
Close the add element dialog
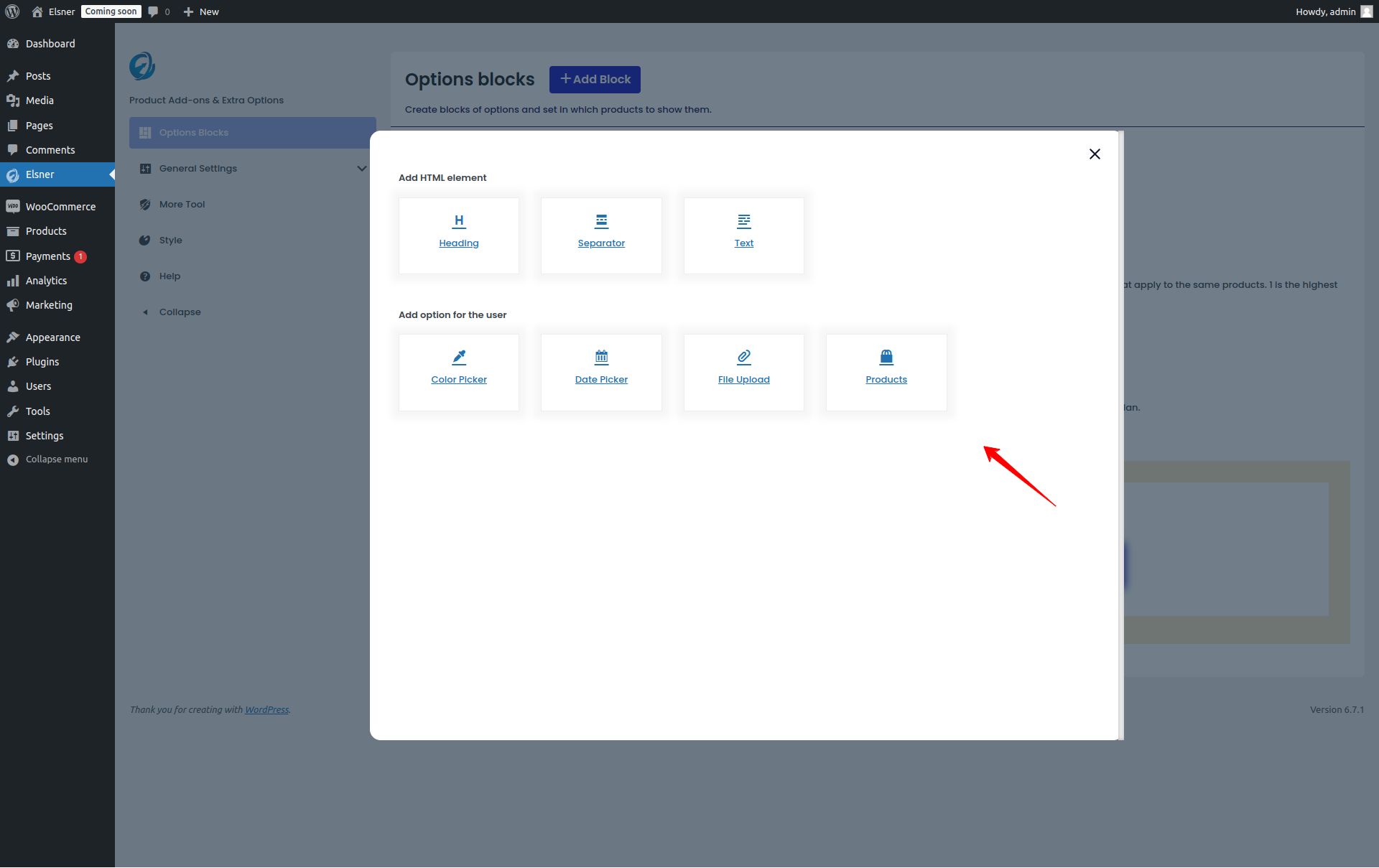[x=1095, y=154]
